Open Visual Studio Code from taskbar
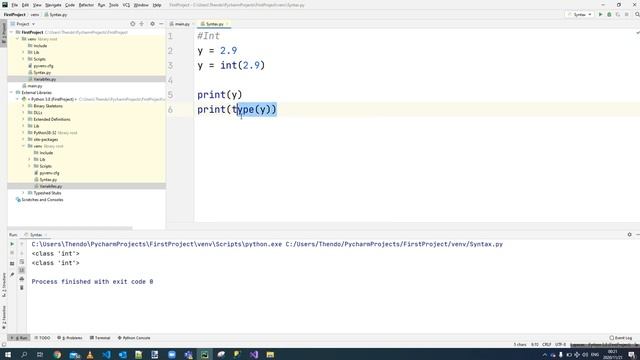 [107, 354]
